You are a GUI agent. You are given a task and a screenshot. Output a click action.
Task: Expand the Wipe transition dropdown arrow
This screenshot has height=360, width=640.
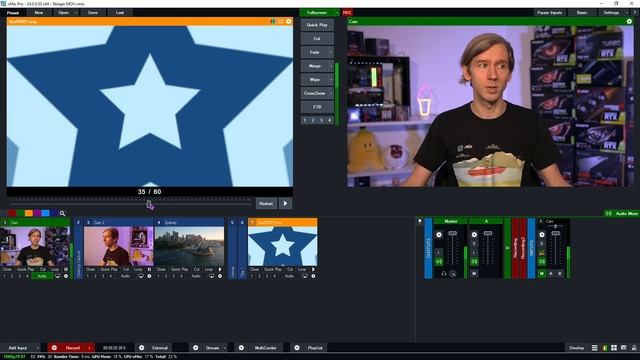(x=331, y=80)
